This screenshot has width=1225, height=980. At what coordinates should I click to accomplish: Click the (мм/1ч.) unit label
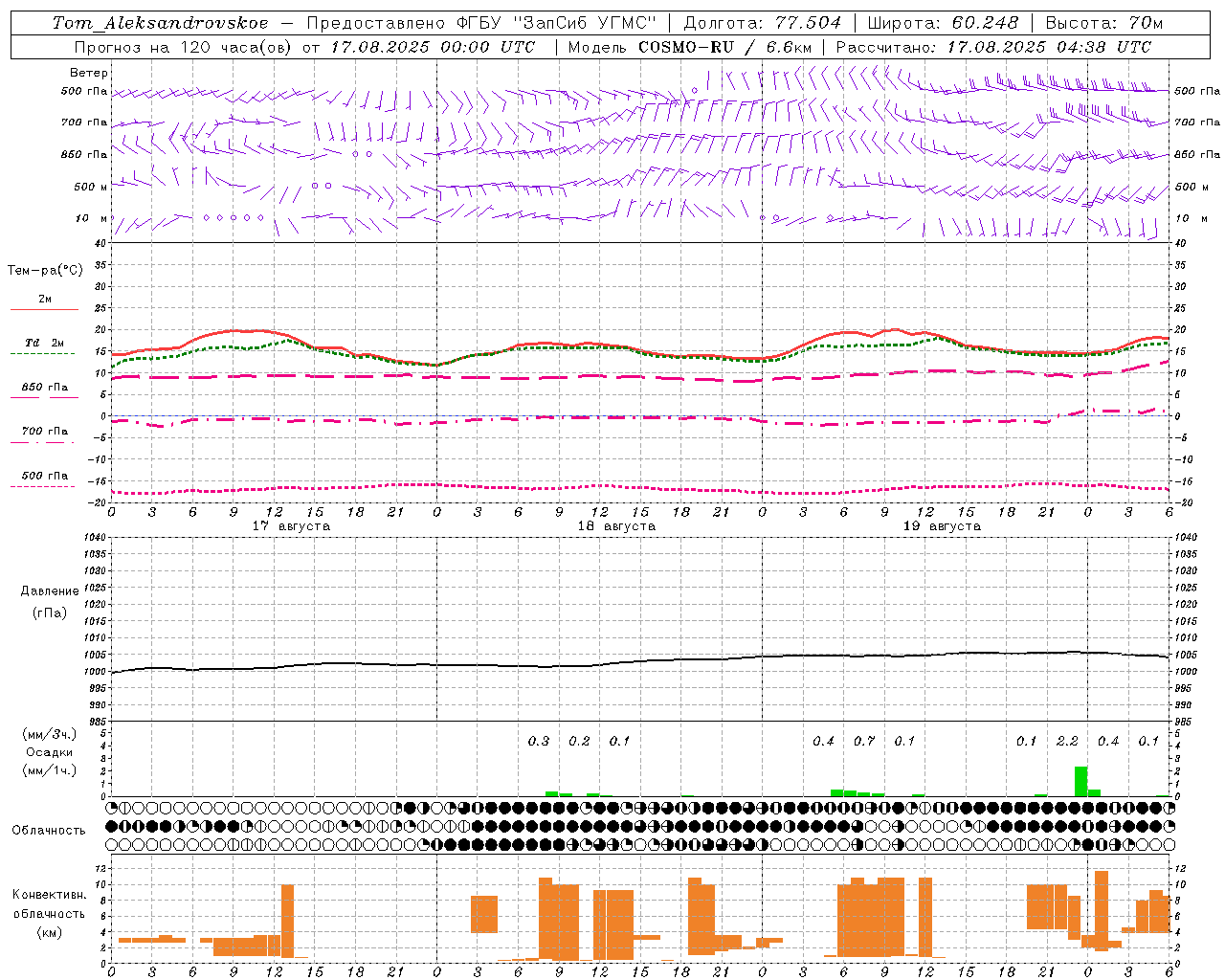(x=50, y=769)
